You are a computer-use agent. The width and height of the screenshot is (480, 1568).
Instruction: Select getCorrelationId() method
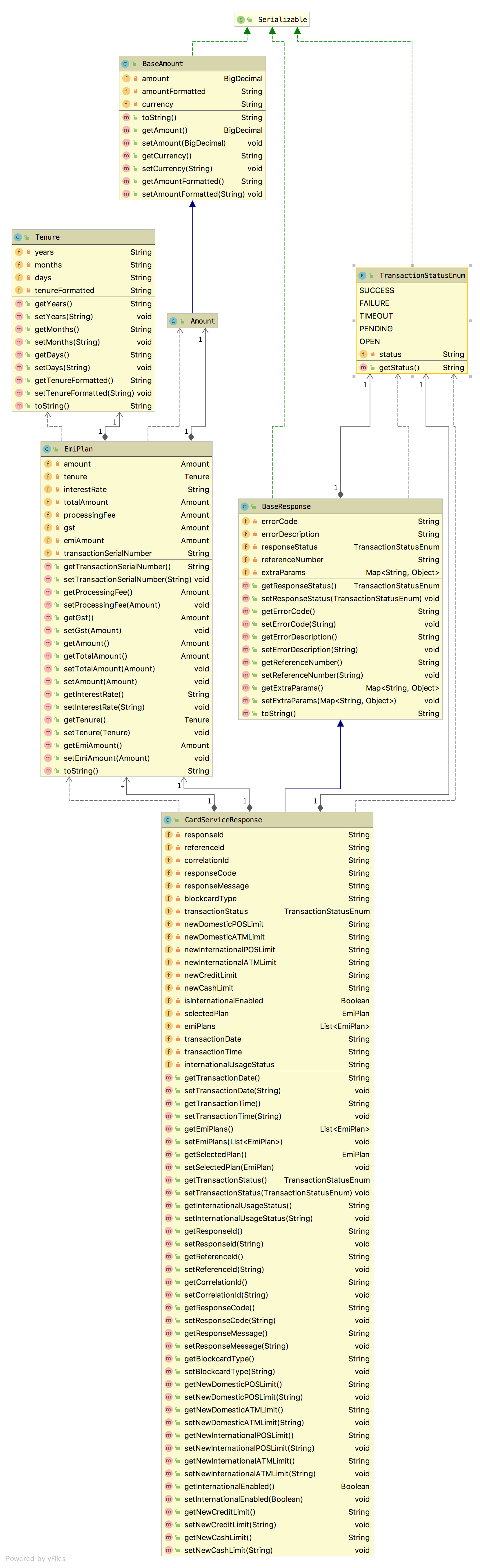pyautogui.click(x=267, y=1282)
